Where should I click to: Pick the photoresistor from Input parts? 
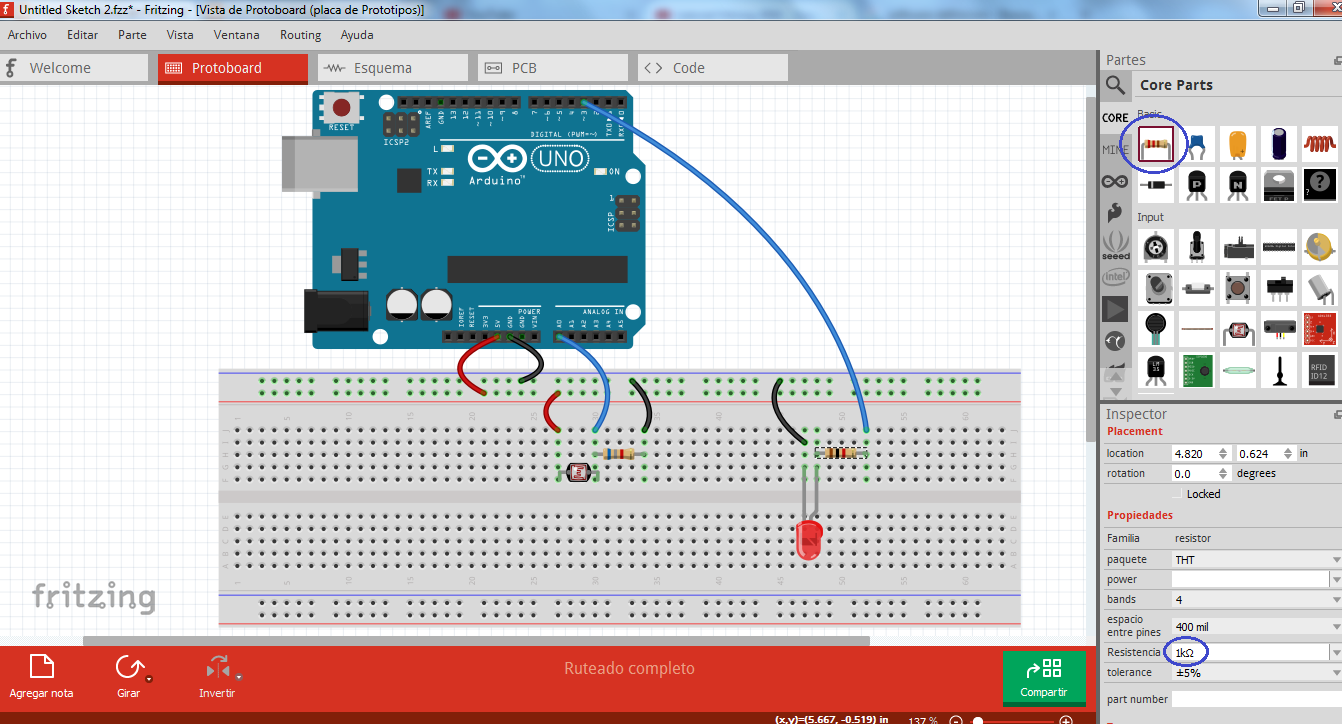1237,329
